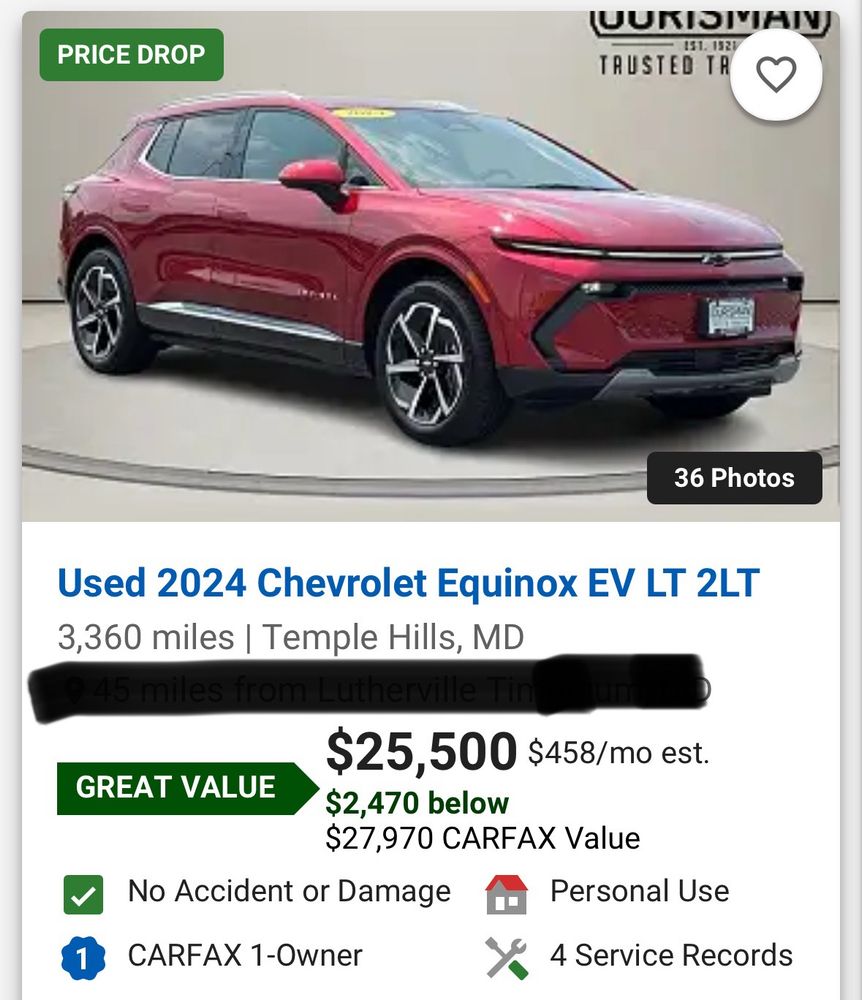Open the 36 Photos gallery
The width and height of the screenshot is (862, 1000).
[734, 478]
